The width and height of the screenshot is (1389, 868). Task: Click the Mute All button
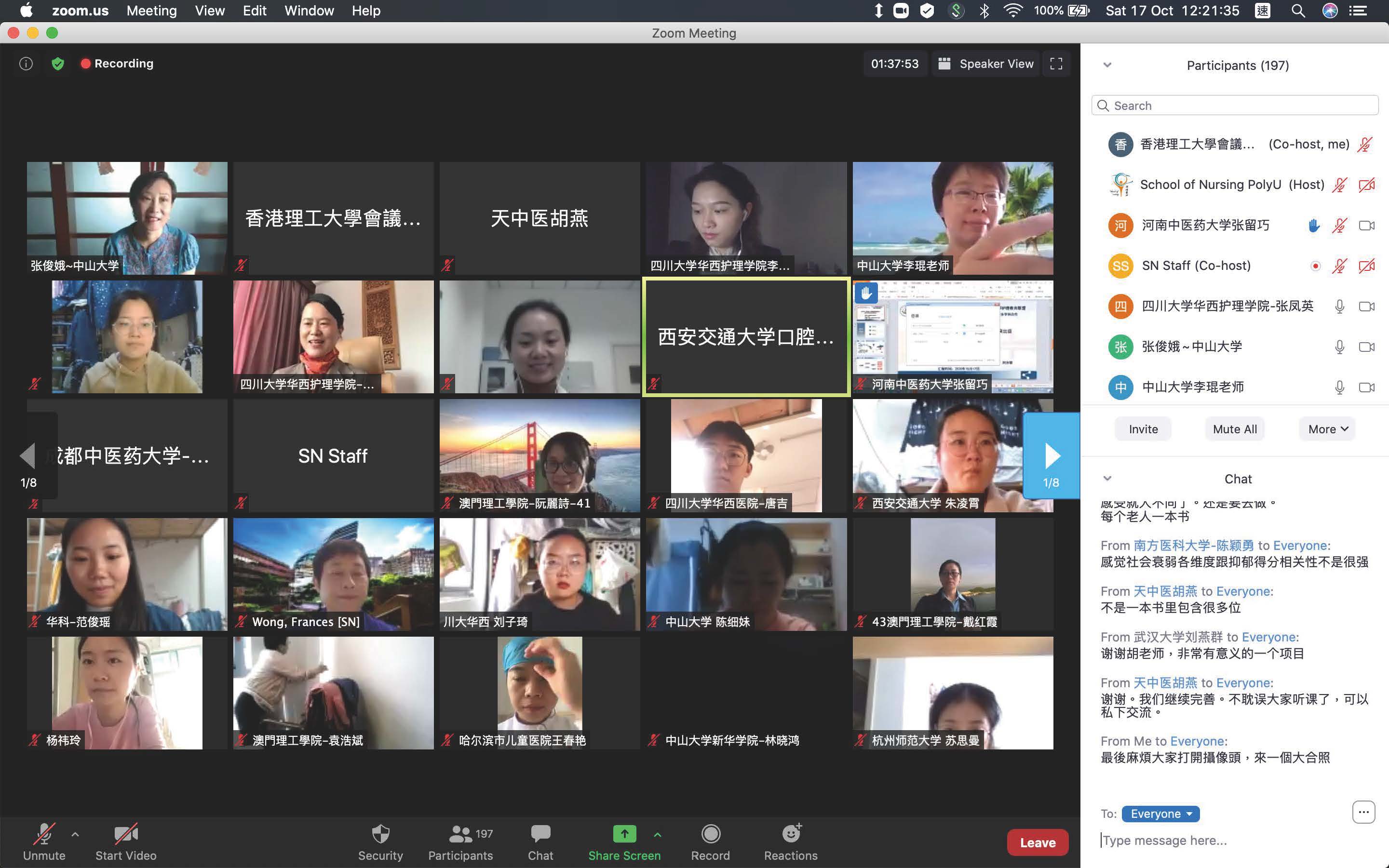click(1235, 429)
